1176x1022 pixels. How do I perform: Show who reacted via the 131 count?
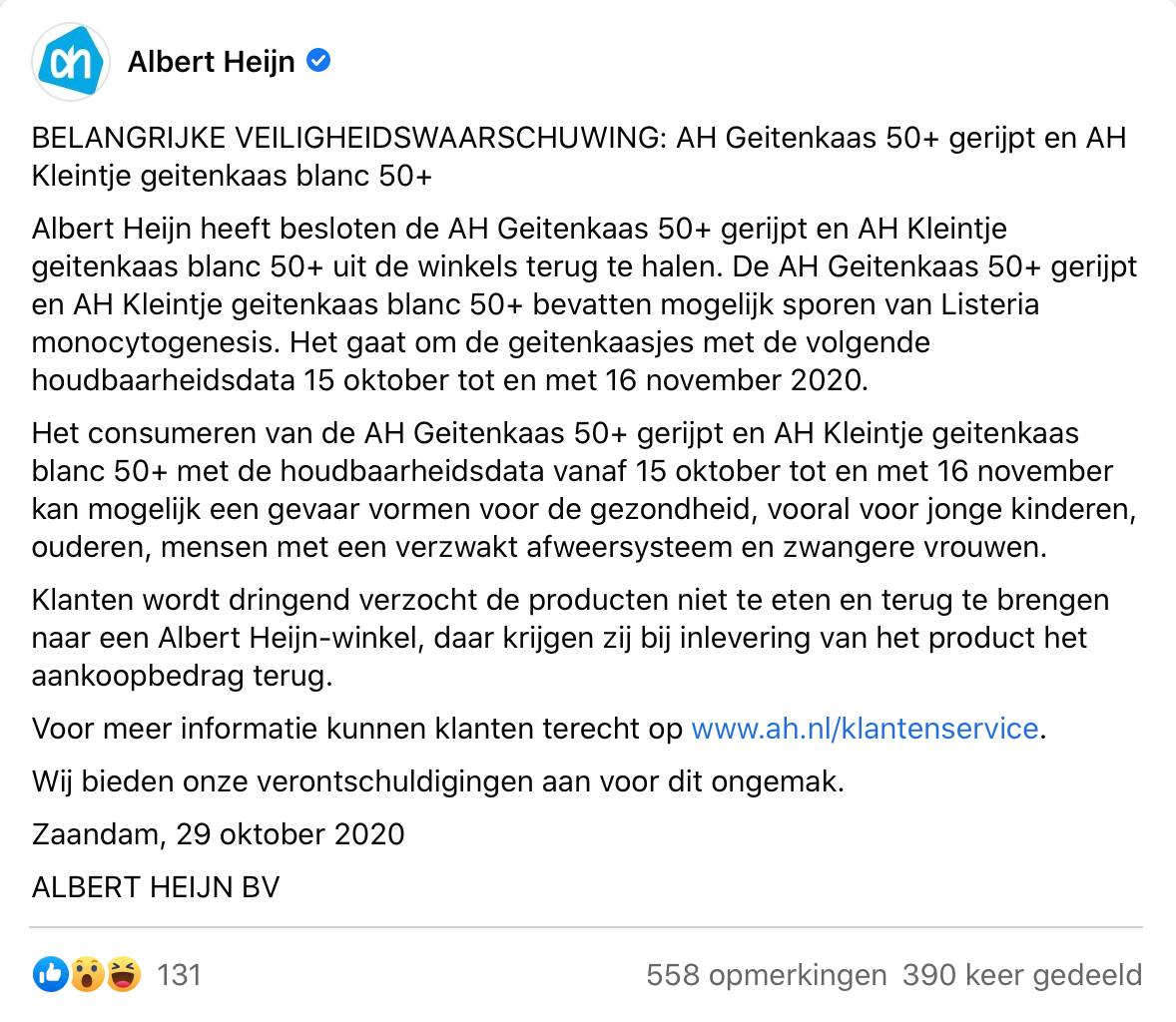(x=180, y=974)
